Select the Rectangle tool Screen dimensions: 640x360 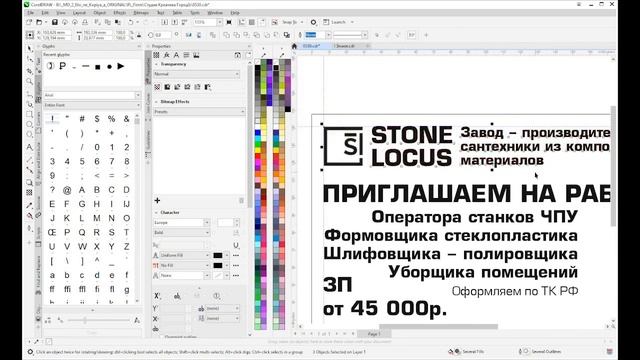30,115
